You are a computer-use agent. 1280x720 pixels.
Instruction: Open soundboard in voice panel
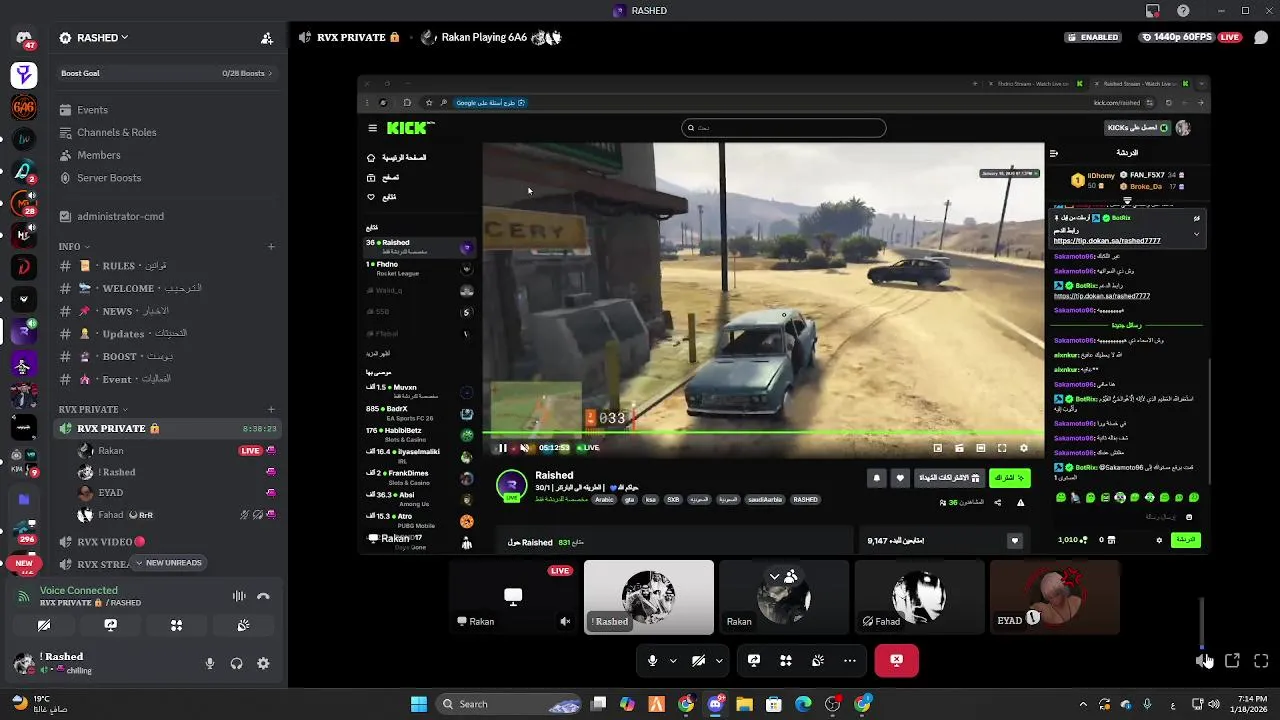(243, 625)
